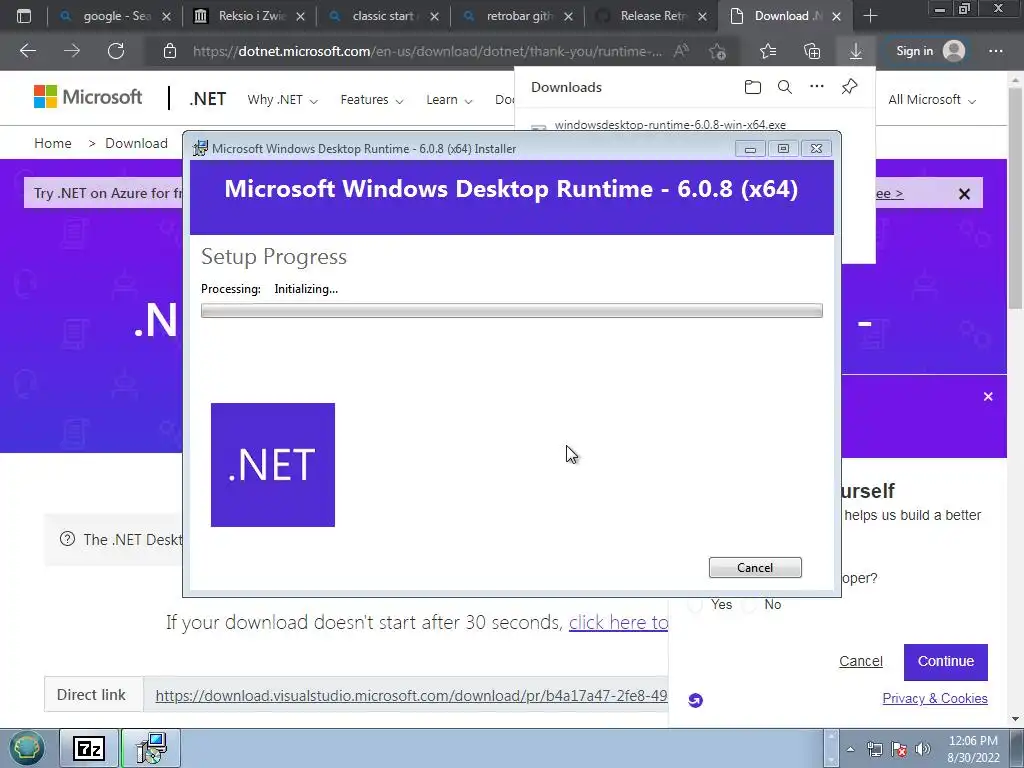The width and height of the screenshot is (1024, 768).
Task: Toggle the Downloads toolbar button
Action: point(856,51)
